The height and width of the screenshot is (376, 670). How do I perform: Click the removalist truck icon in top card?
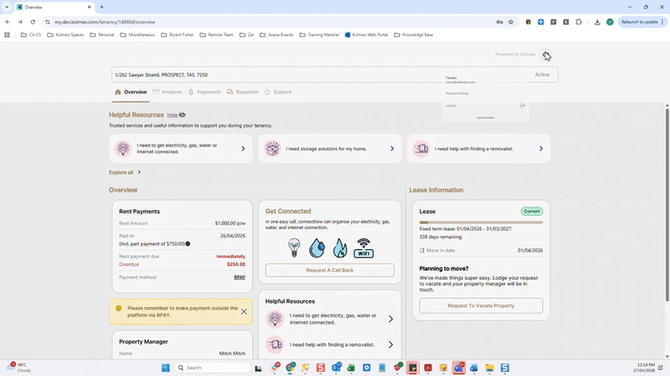tap(421, 149)
